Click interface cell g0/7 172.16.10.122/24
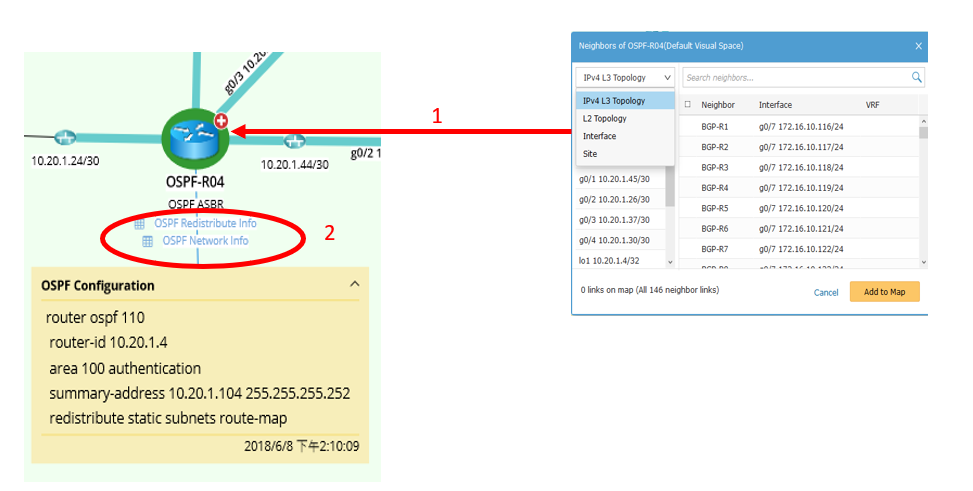Screen dimensions: 973x491 coord(801,249)
